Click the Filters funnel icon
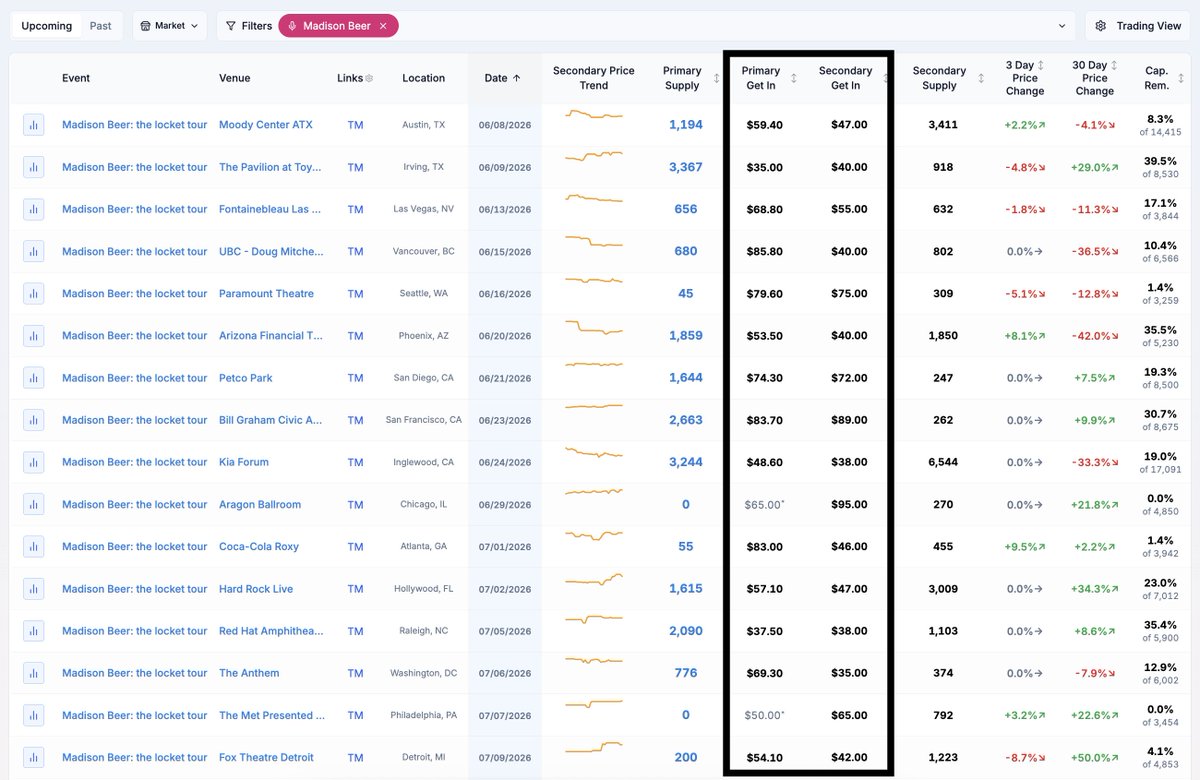Screen dimensions: 1200x780 tap(231, 26)
